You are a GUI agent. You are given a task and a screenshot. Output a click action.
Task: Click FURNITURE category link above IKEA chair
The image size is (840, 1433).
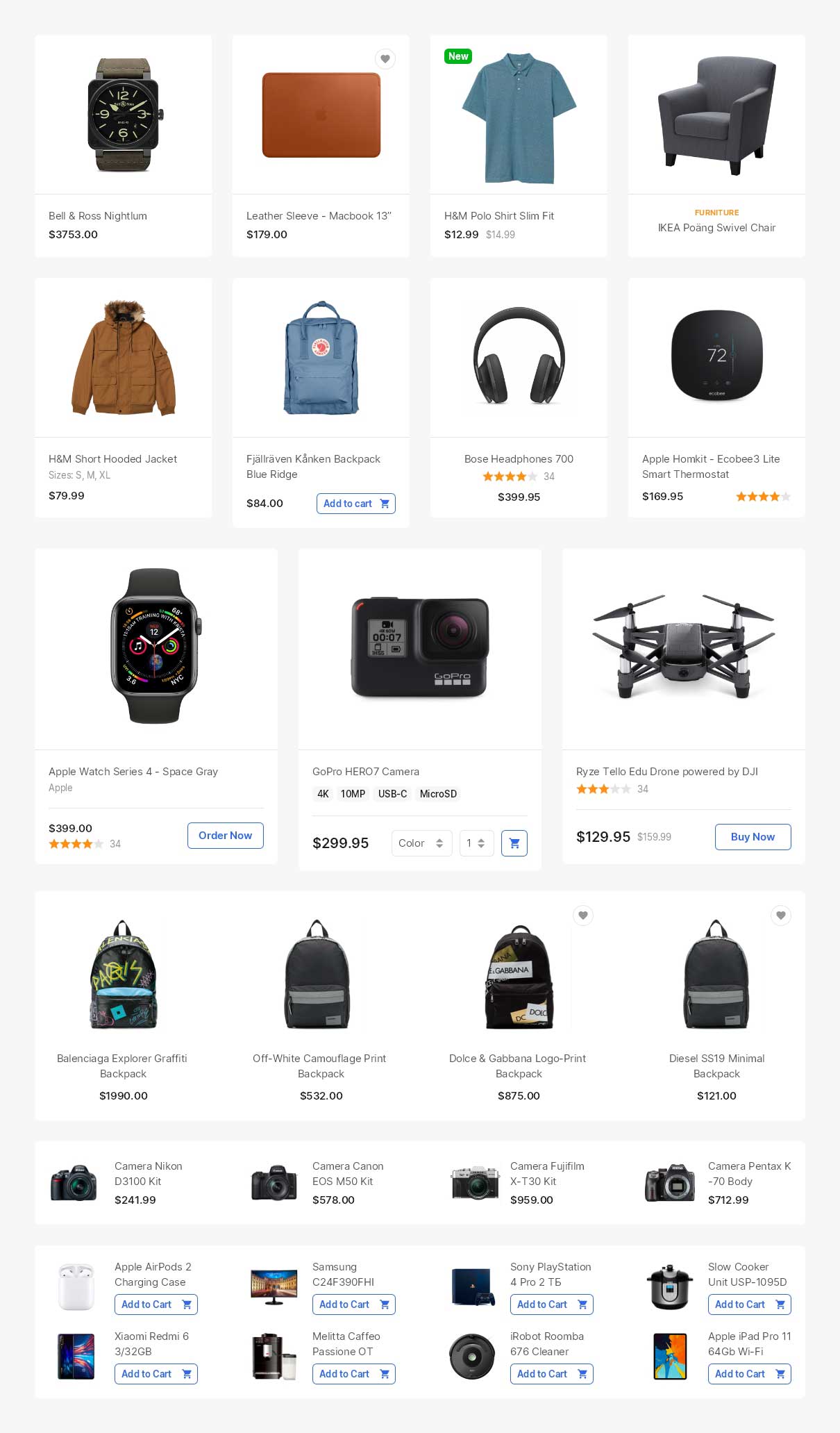tap(716, 213)
